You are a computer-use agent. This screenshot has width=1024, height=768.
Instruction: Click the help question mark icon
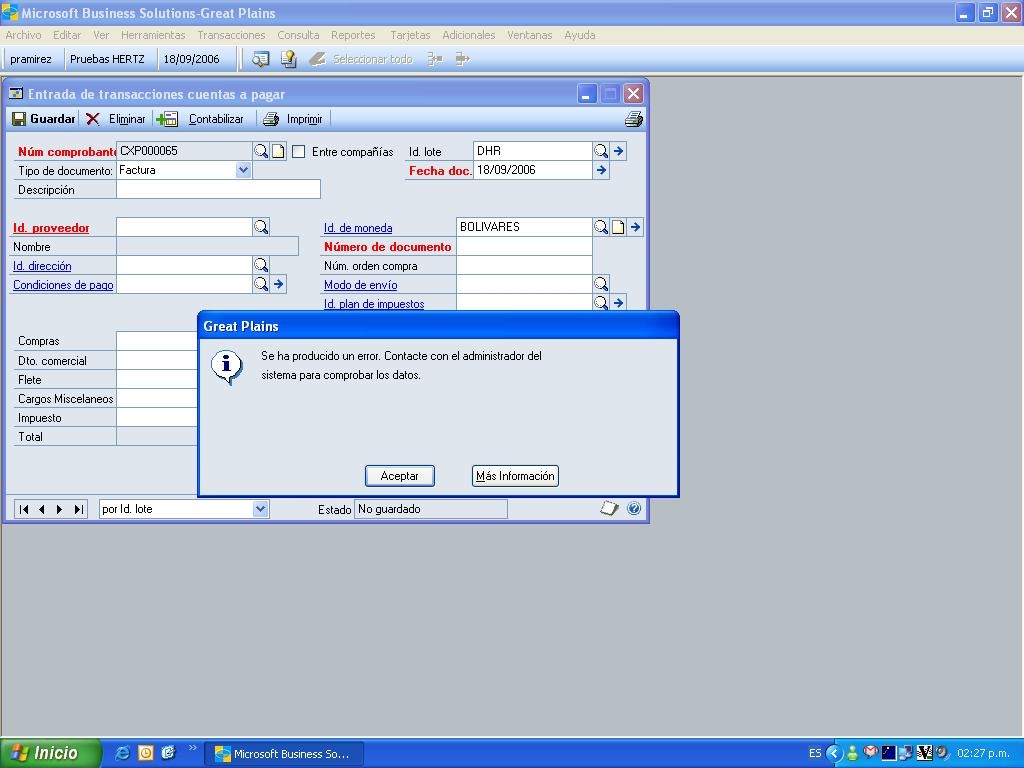633,508
